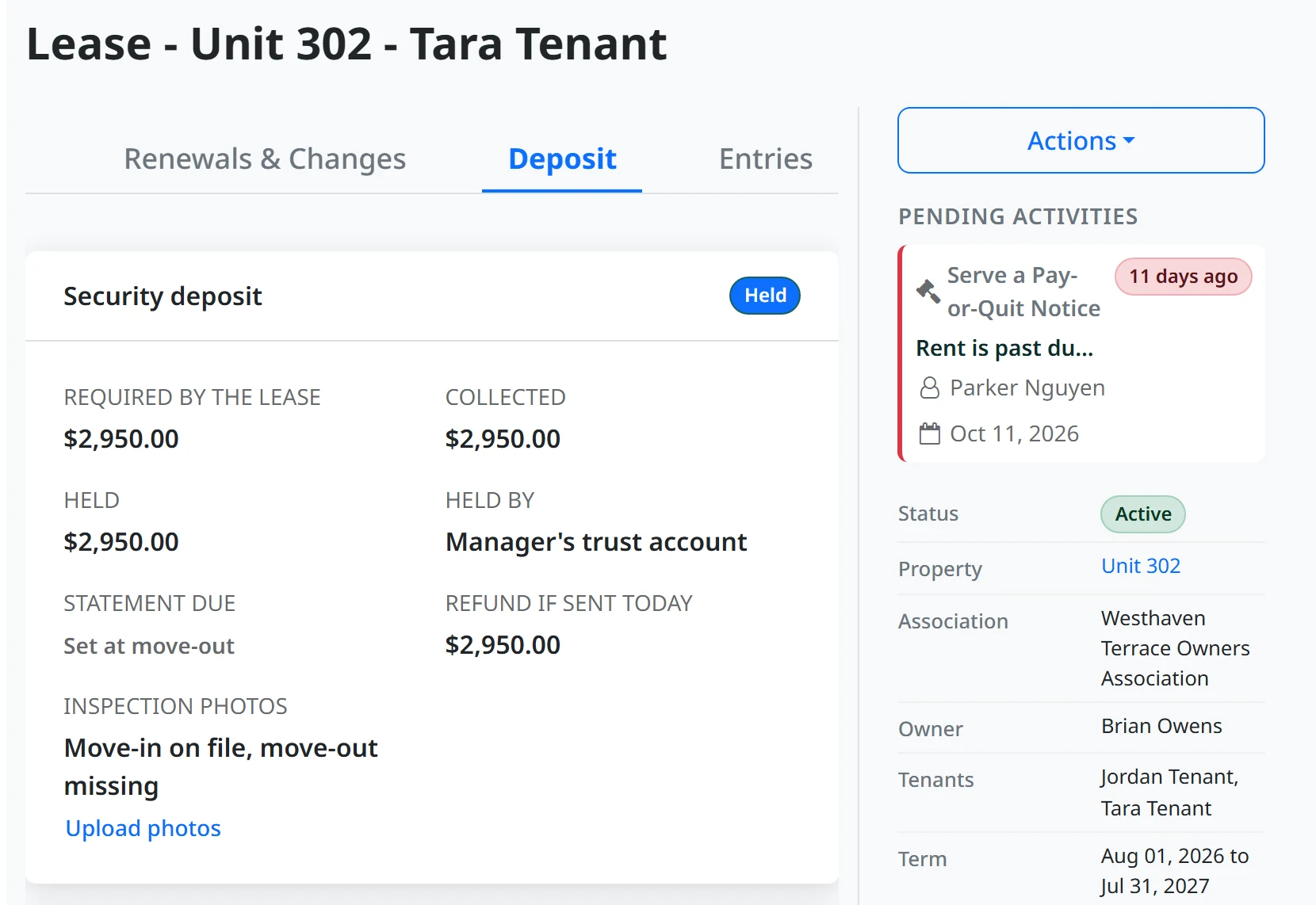The width and height of the screenshot is (1316, 905).
Task: Select the 'Rent is past du...' text
Action: (x=1004, y=348)
